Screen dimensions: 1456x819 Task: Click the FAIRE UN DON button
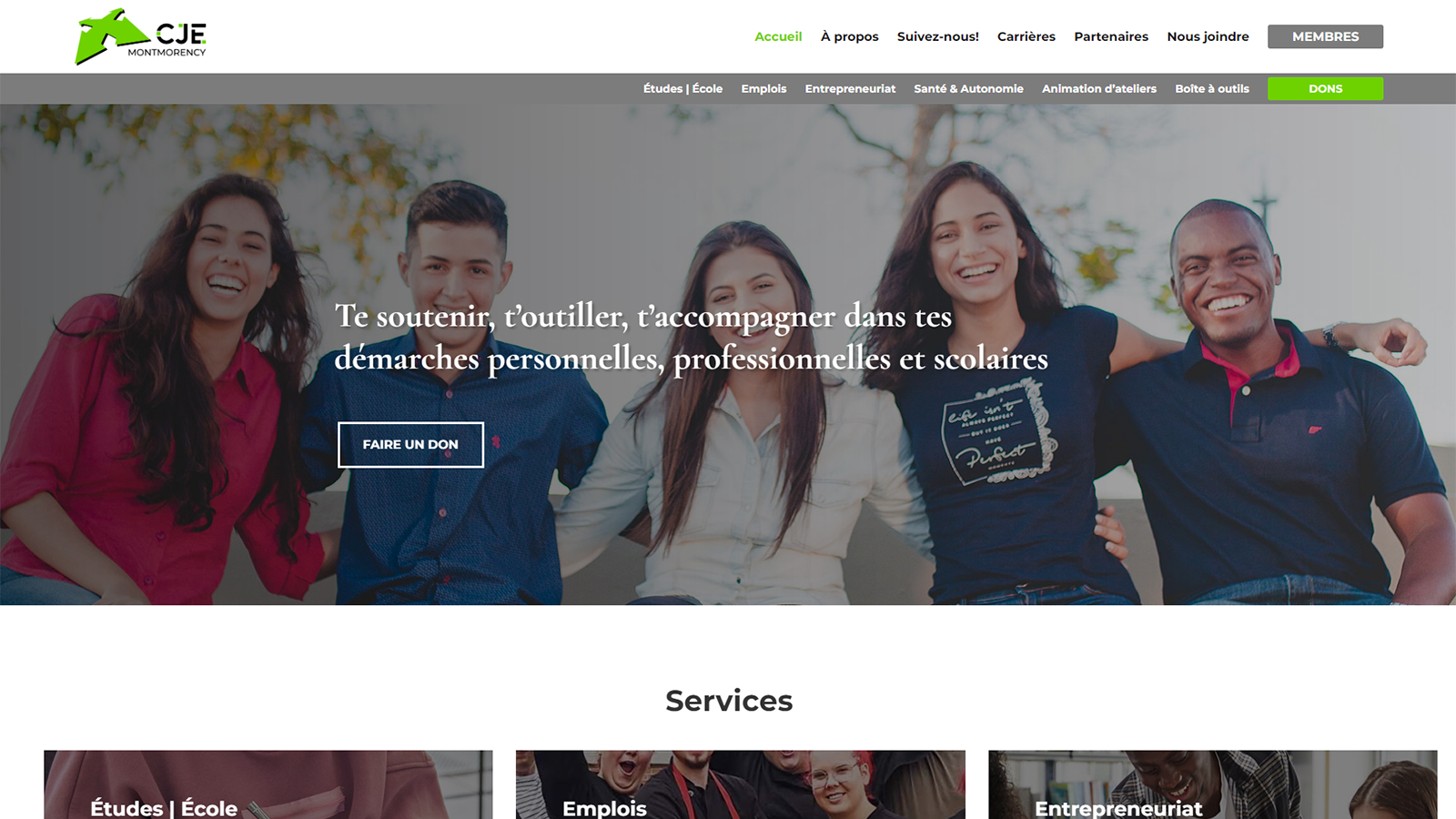point(410,444)
